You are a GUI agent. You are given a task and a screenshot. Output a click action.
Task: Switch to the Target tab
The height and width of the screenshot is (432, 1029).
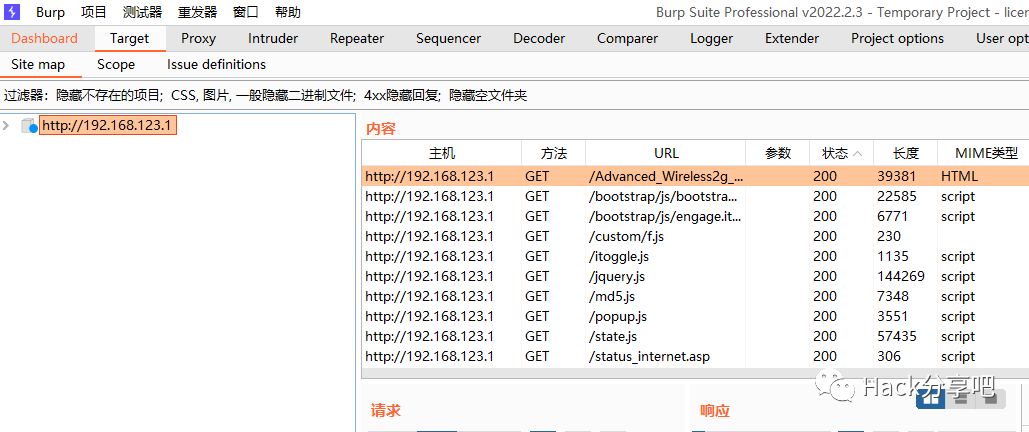(130, 39)
